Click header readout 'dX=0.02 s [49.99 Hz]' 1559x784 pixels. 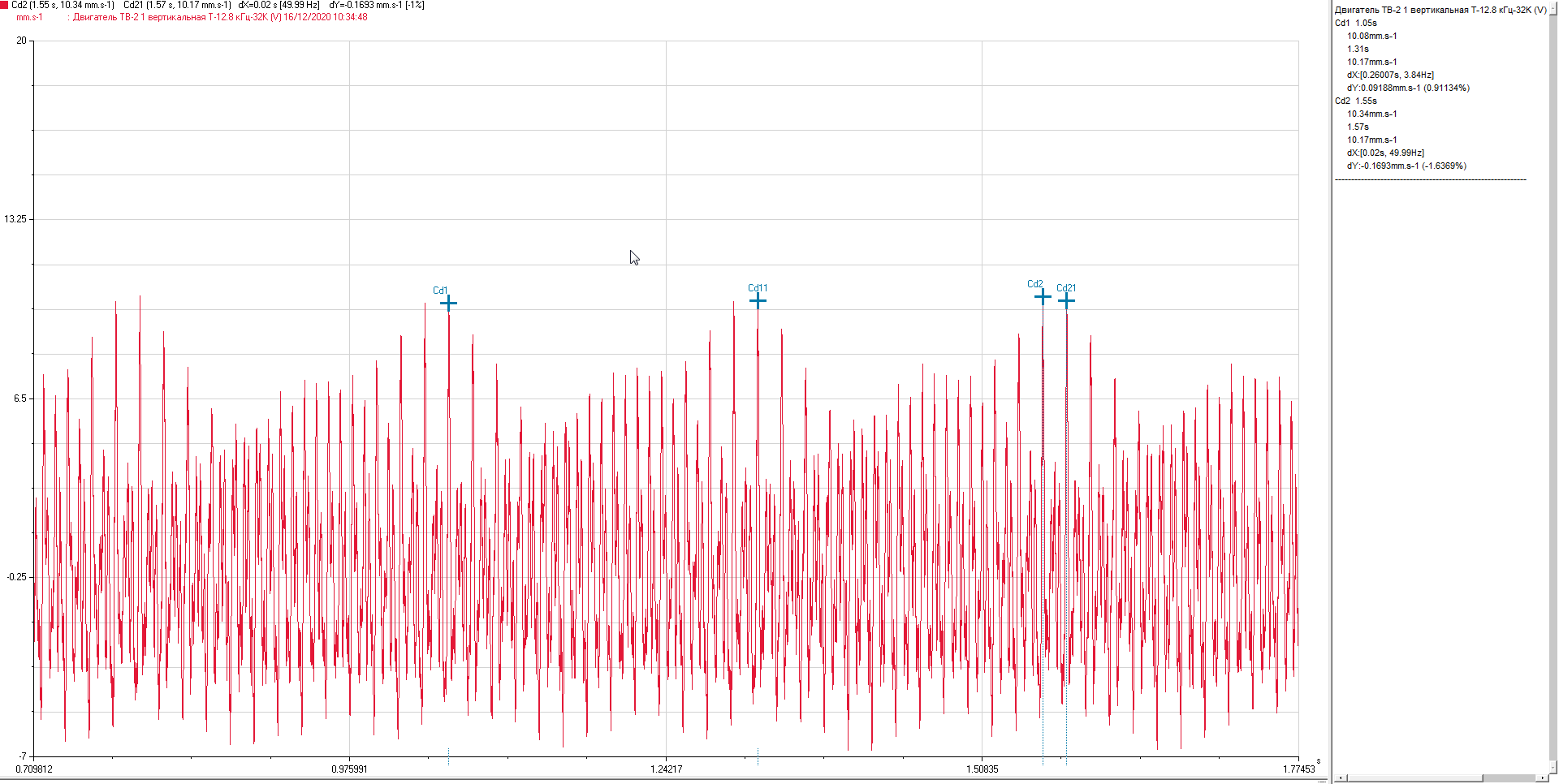click(279, 5)
